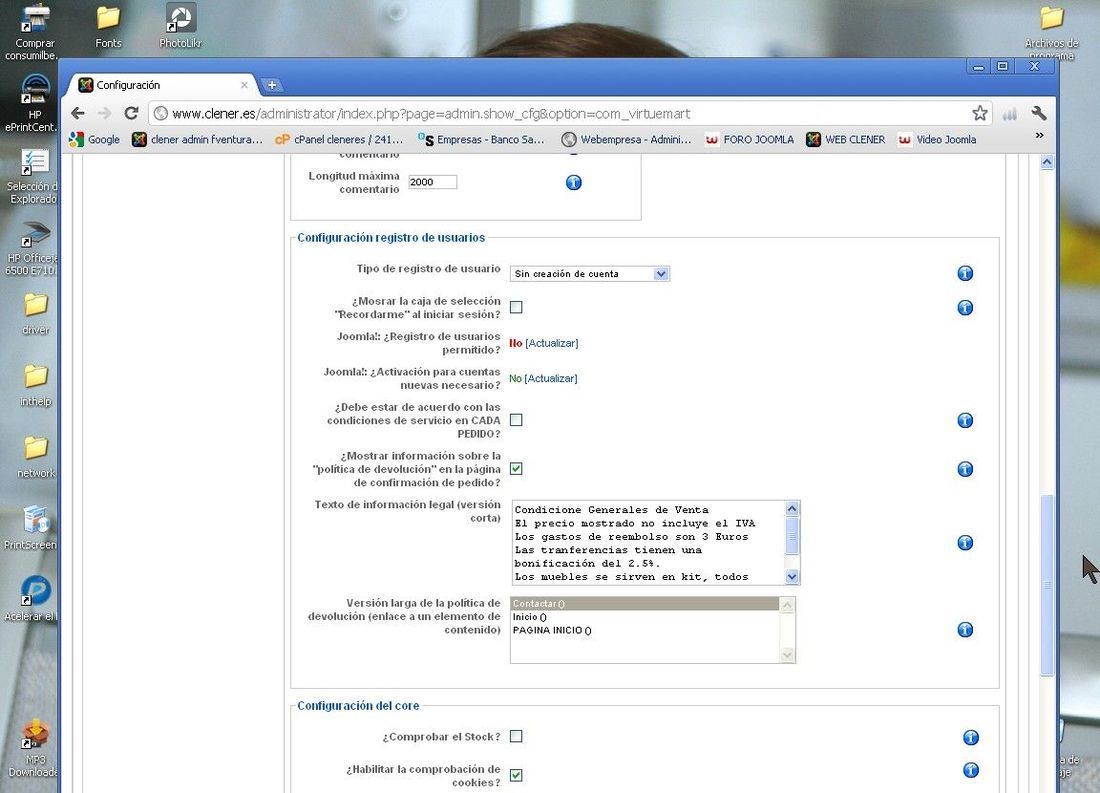The image size is (1100, 793).
Task: Open Google bookmark
Action: point(95,140)
